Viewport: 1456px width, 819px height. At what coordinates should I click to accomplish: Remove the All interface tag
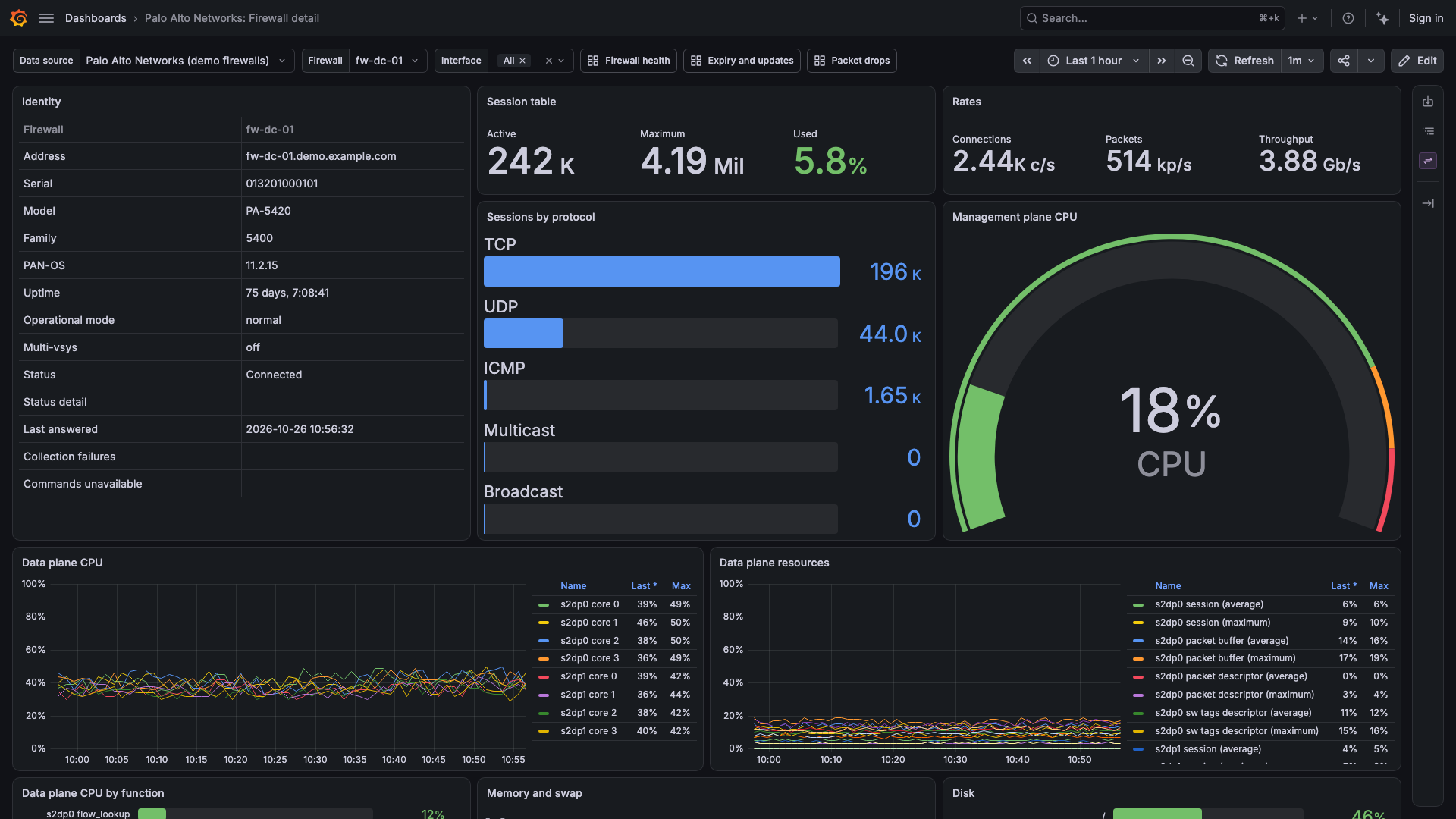pos(522,61)
